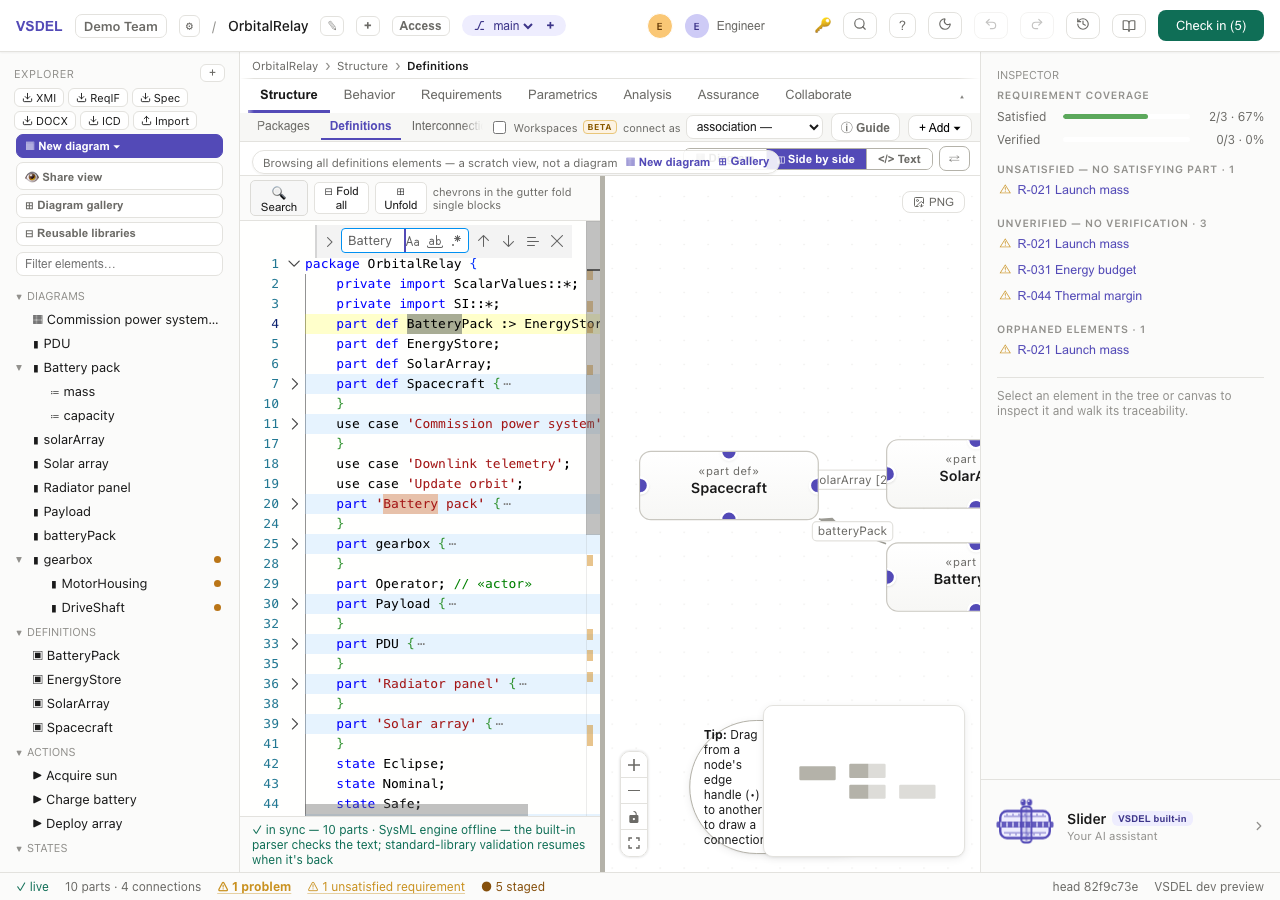Toggle the Workspaces checkbox

pyautogui.click(x=500, y=128)
